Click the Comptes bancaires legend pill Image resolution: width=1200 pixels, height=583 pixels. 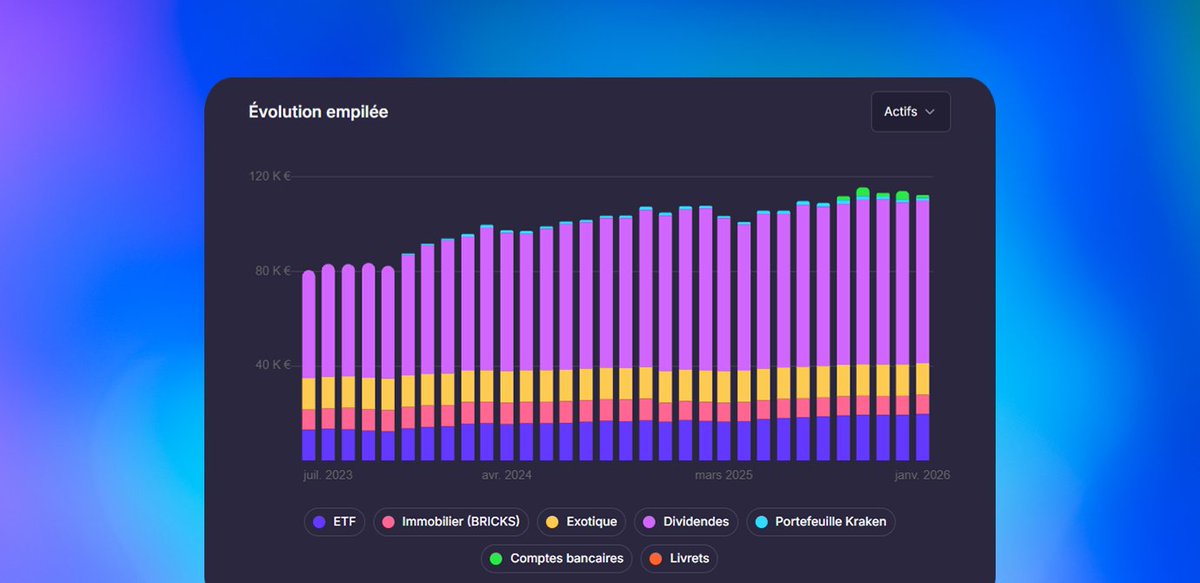556,558
